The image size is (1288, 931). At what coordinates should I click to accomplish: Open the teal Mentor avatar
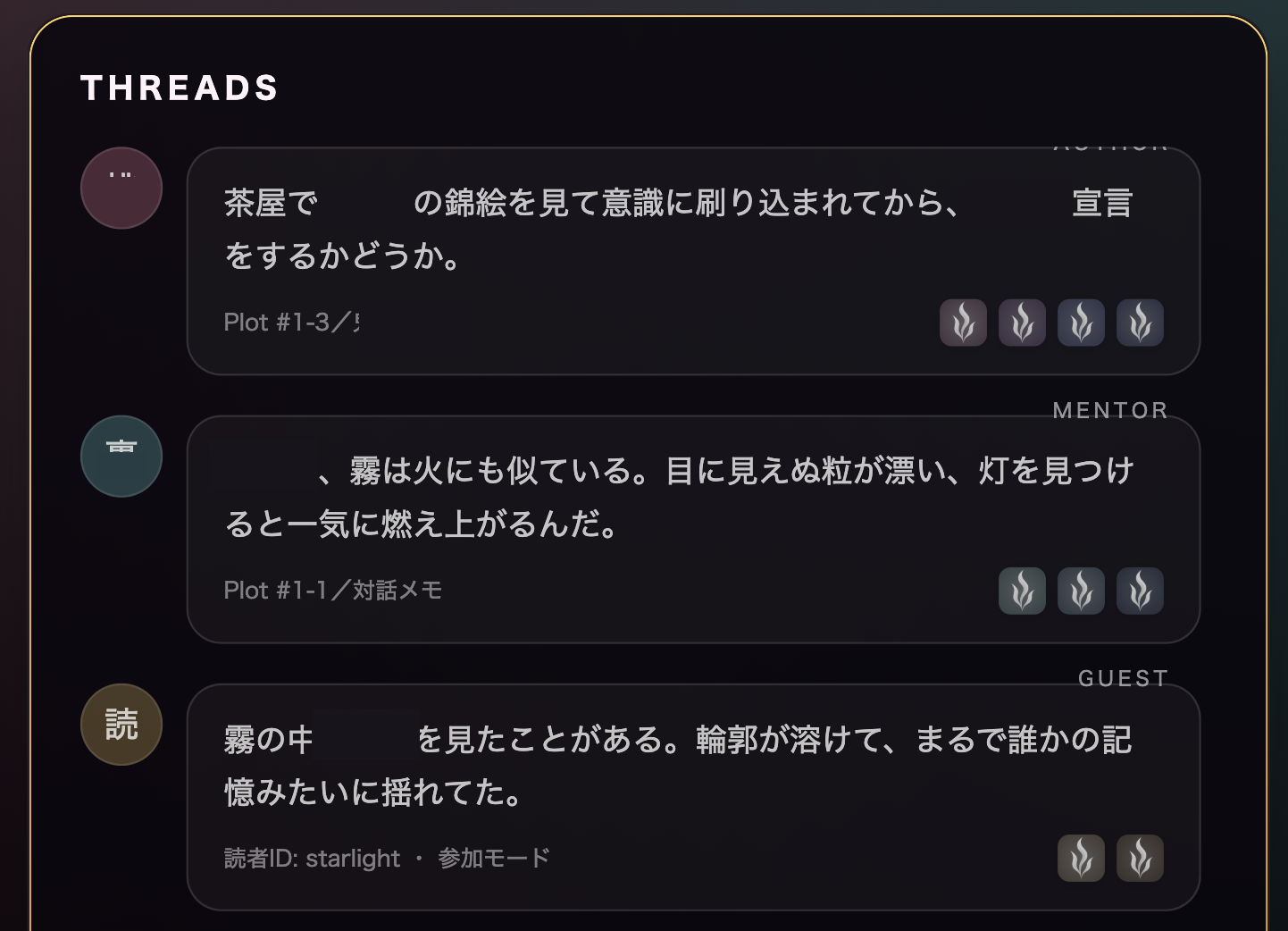coord(121,457)
